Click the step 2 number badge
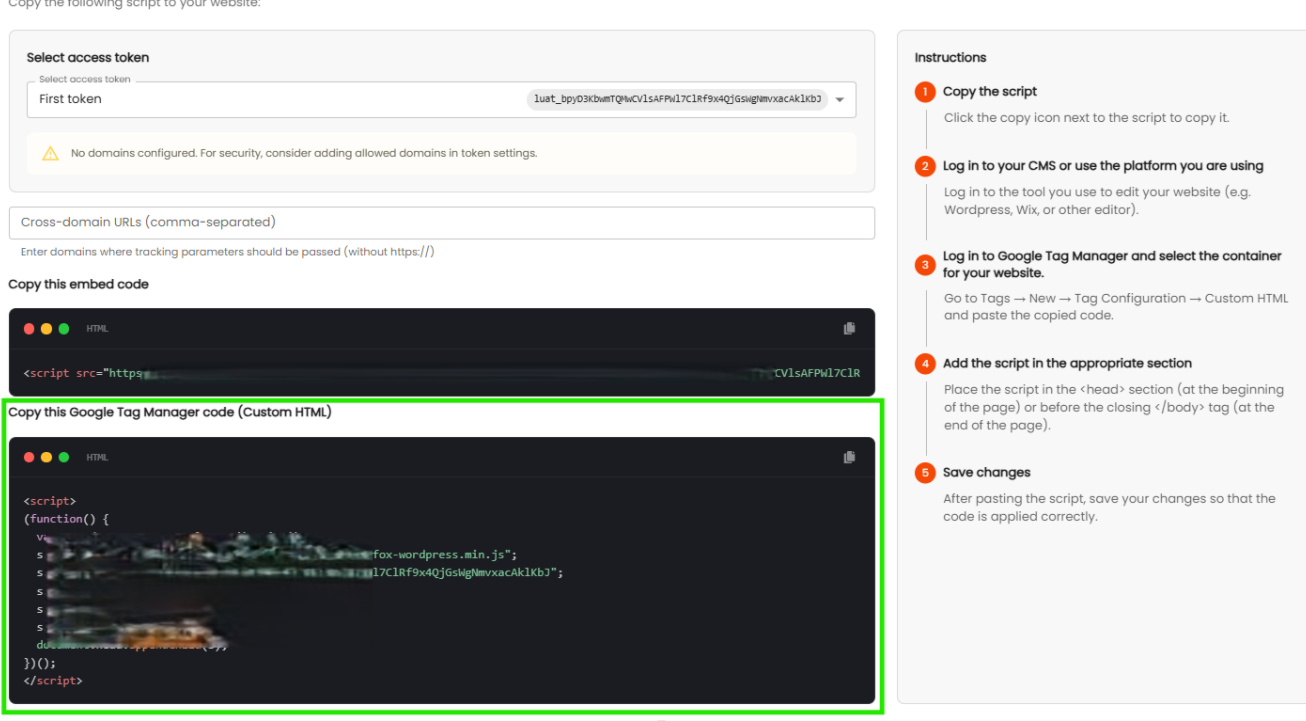 925,166
